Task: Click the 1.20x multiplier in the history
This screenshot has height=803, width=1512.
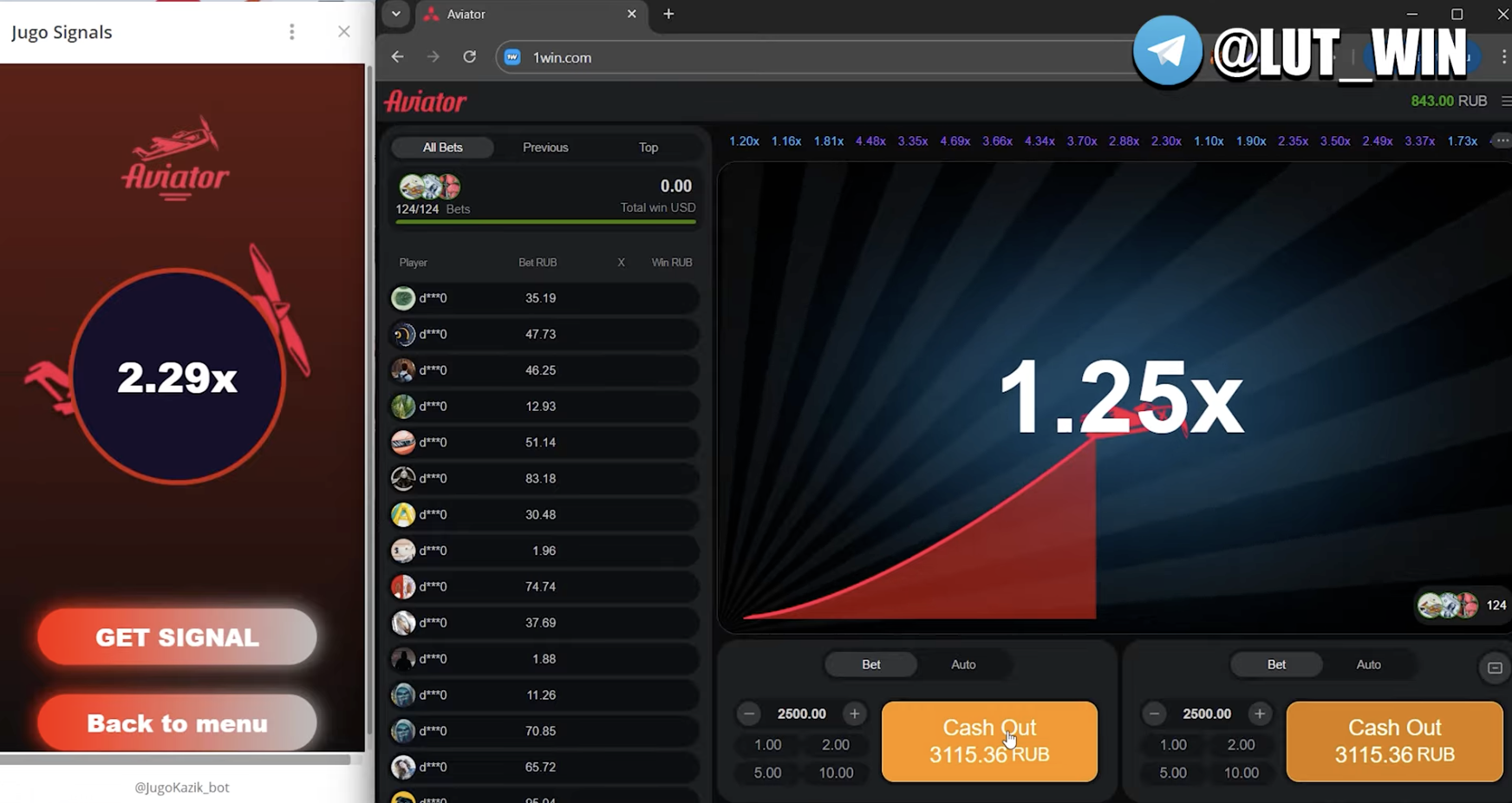Action: point(744,141)
